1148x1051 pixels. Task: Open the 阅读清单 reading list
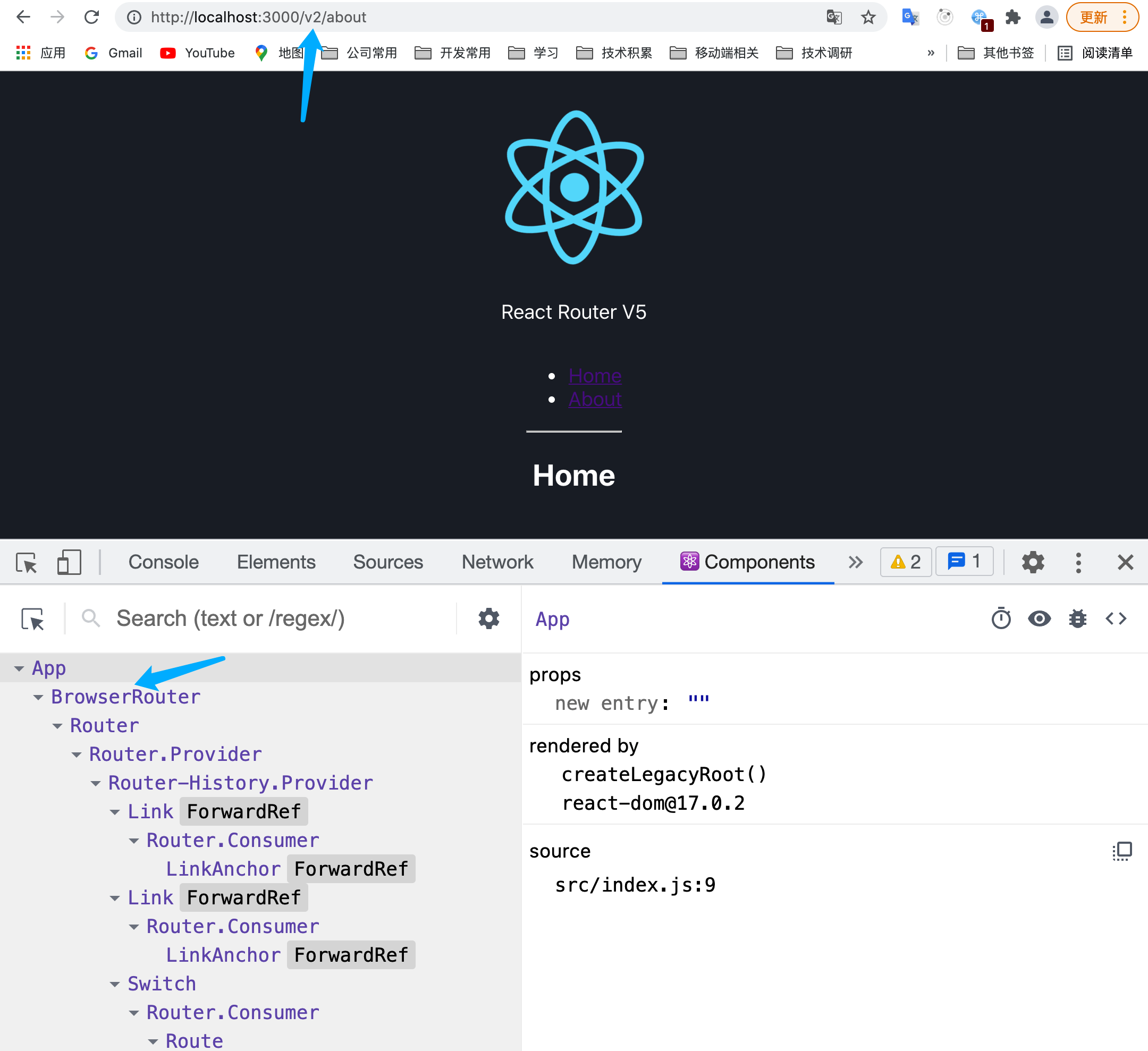tap(1094, 53)
